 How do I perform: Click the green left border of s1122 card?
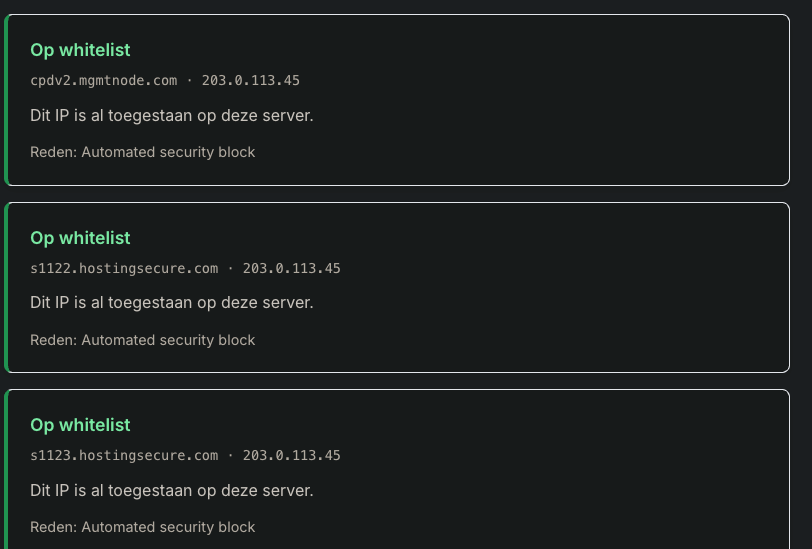[6, 287]
